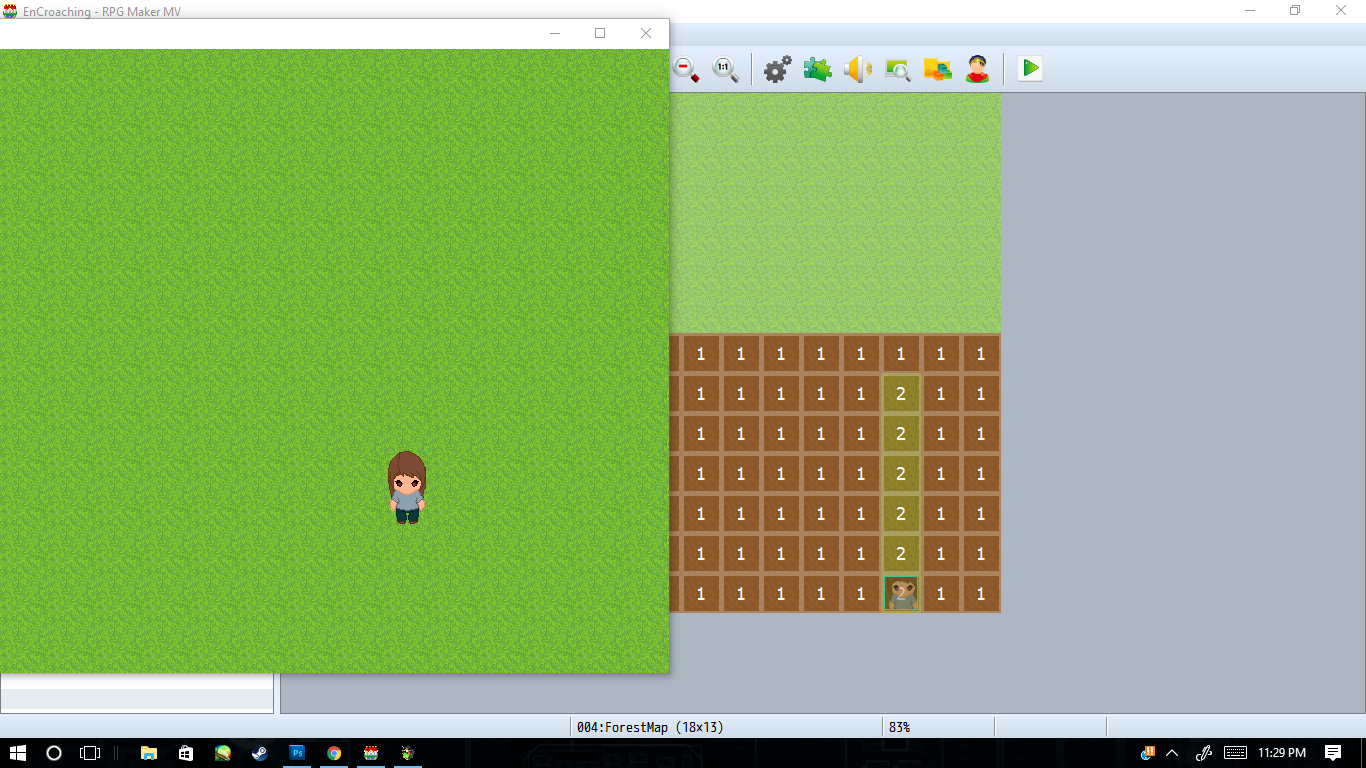
Task: Select the topmost region 2 tile
Action: coord(901,393)
